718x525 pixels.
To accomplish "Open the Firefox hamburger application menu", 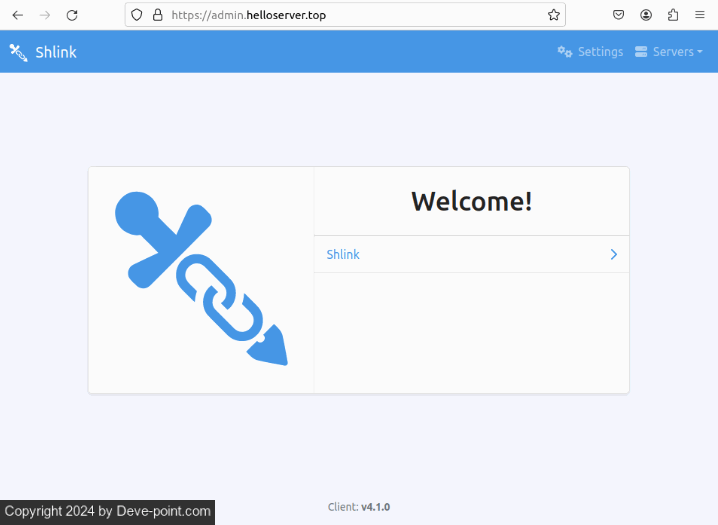I will point(700,15).
